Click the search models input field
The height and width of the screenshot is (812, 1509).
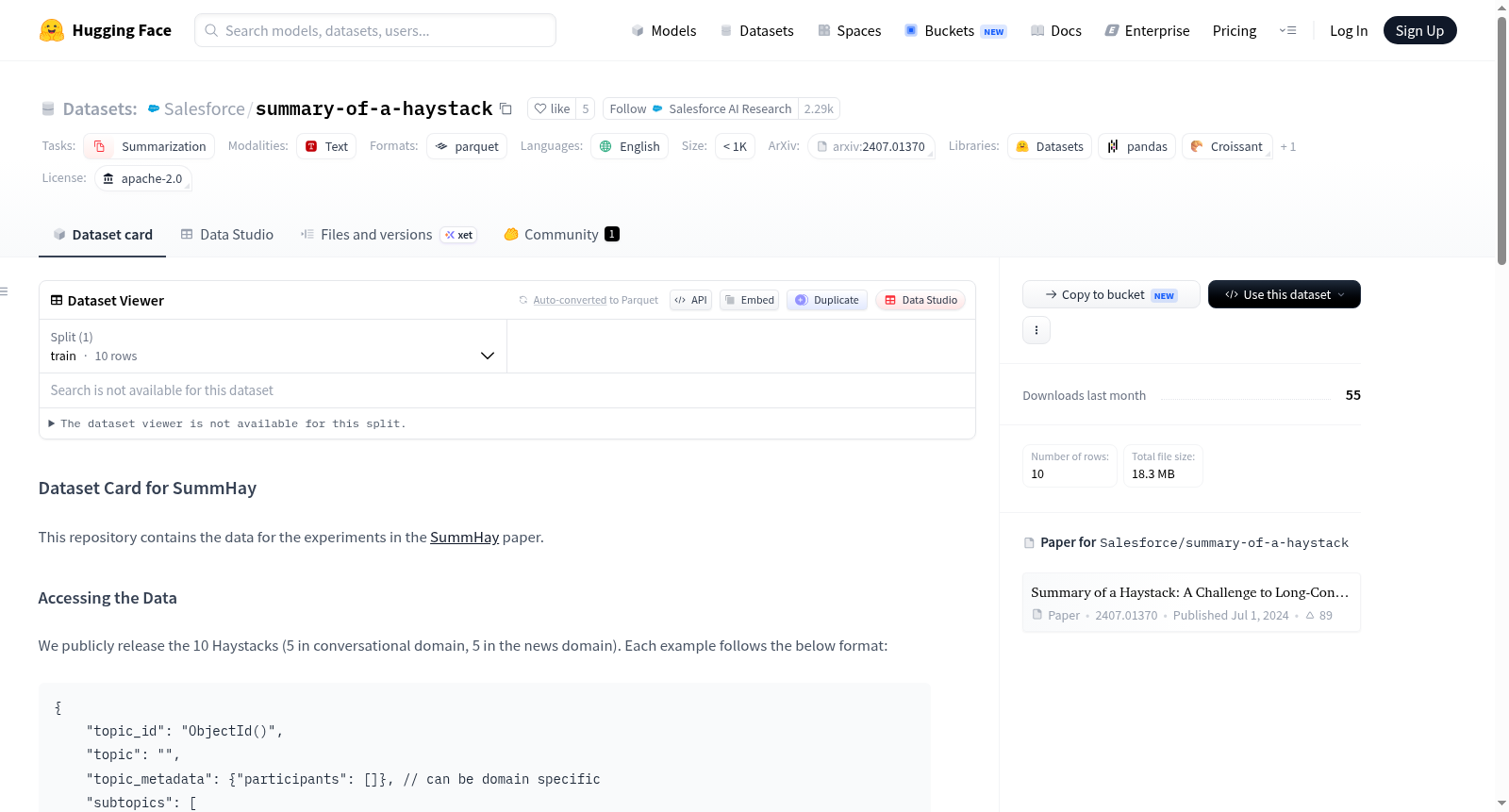click(x=375, y=30)
